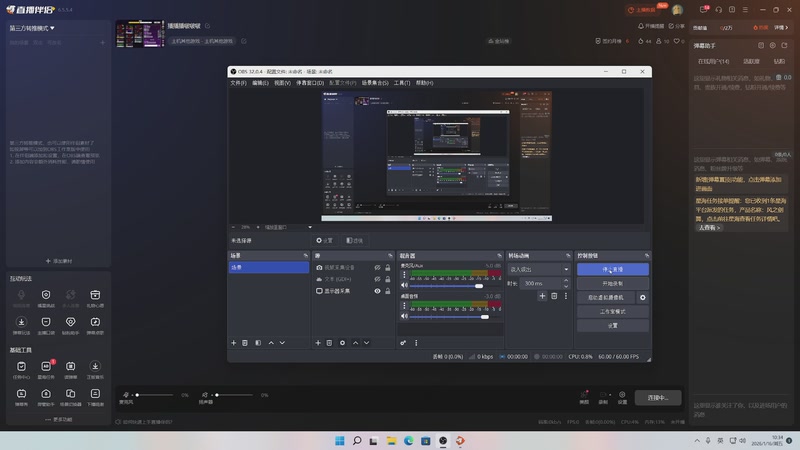Click 添加素材 in left panel
The width and height of the screenshot is (800, 450).
tap(59, 261)
